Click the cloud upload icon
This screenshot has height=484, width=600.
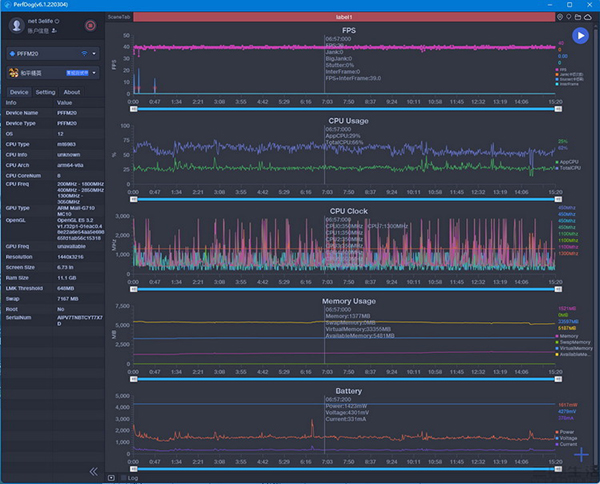click(x=590, y=17)
